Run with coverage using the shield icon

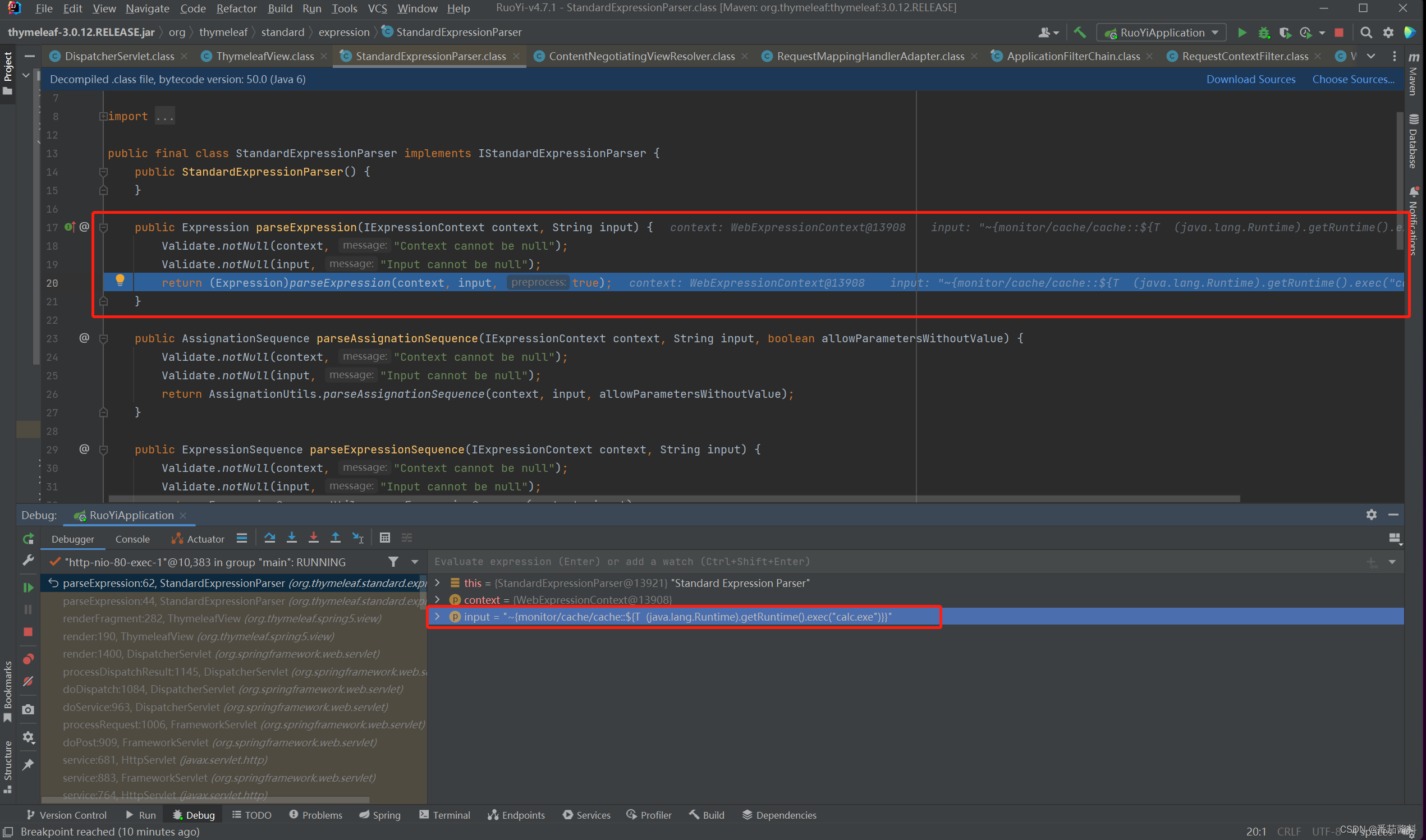click(x=1285, y=33)
